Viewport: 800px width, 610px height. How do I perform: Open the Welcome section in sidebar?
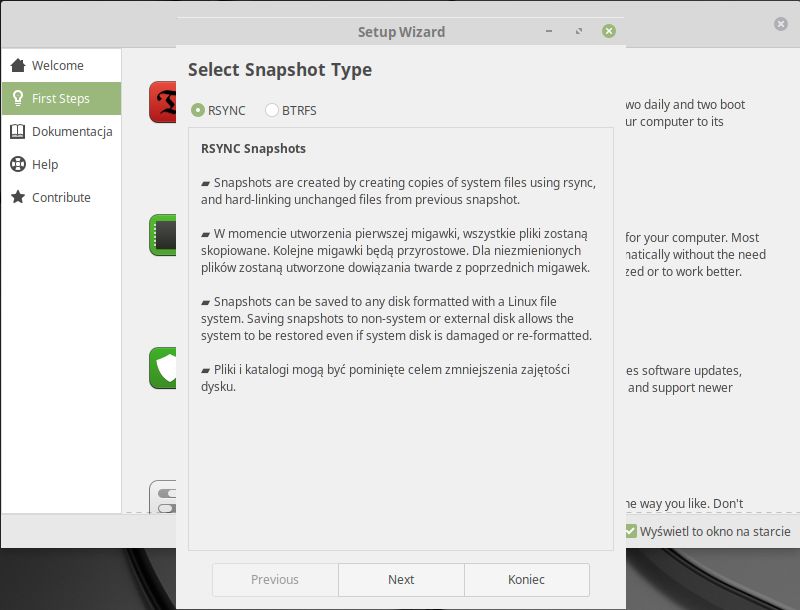(61, 65)
